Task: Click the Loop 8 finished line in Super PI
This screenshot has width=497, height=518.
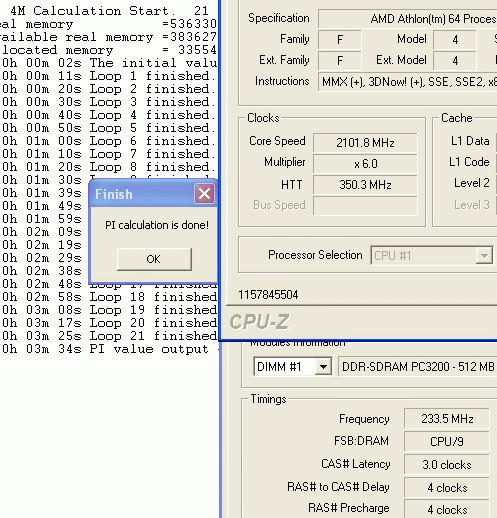Action: pyautogui.click(x=109, y=167)
